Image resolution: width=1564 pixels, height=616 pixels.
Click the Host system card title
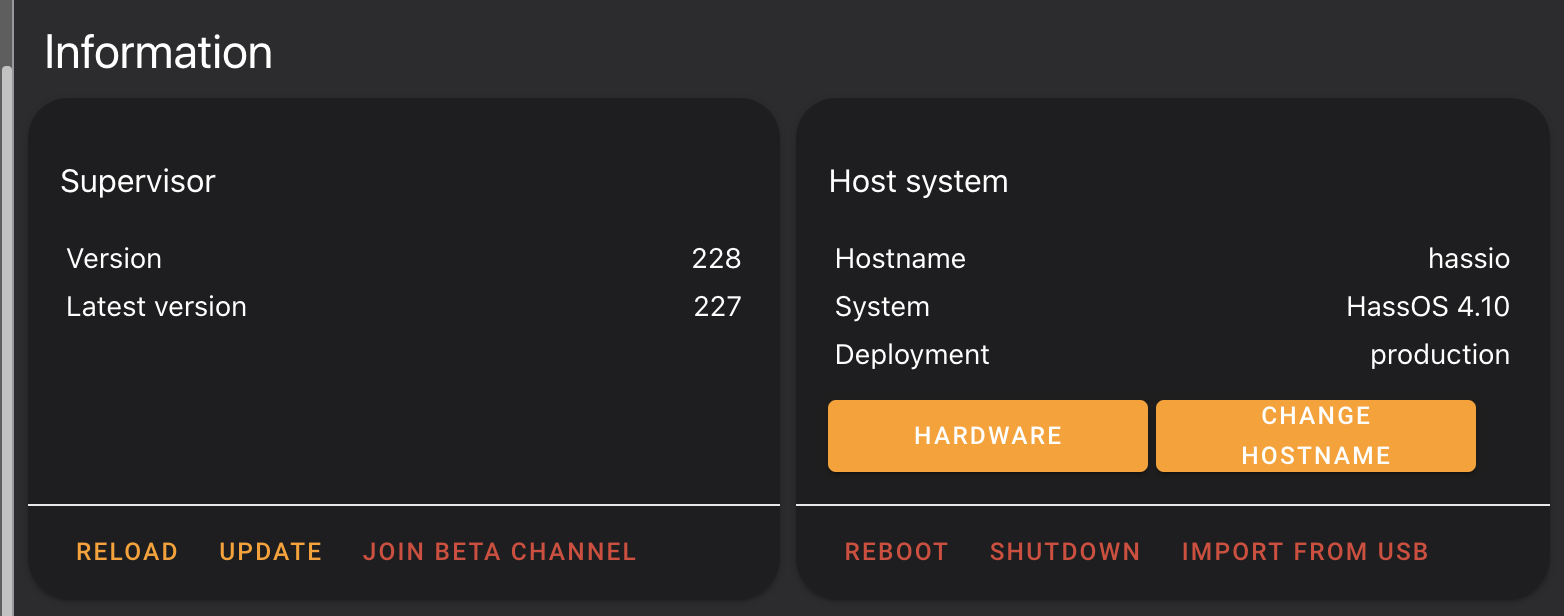[917, 181]
